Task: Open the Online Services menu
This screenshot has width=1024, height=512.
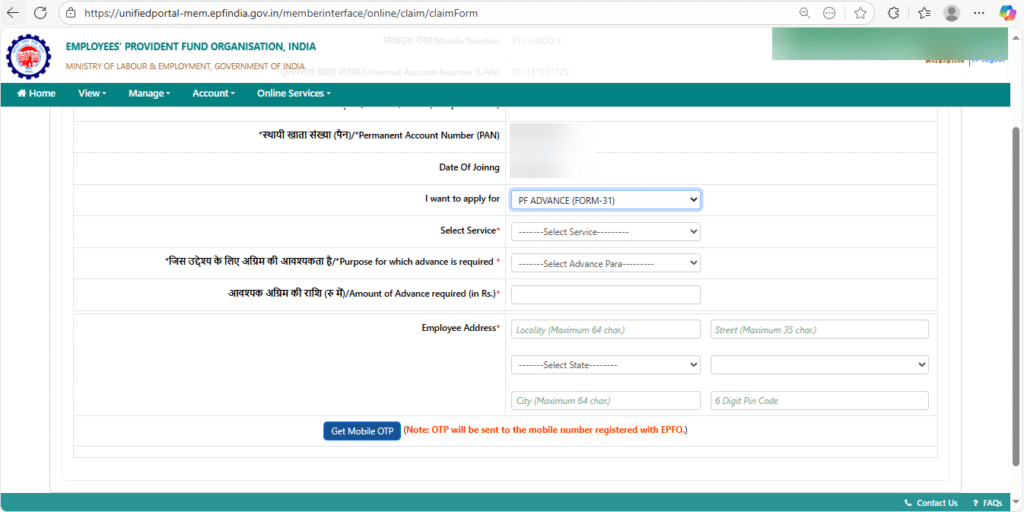Action: (294, 93)
